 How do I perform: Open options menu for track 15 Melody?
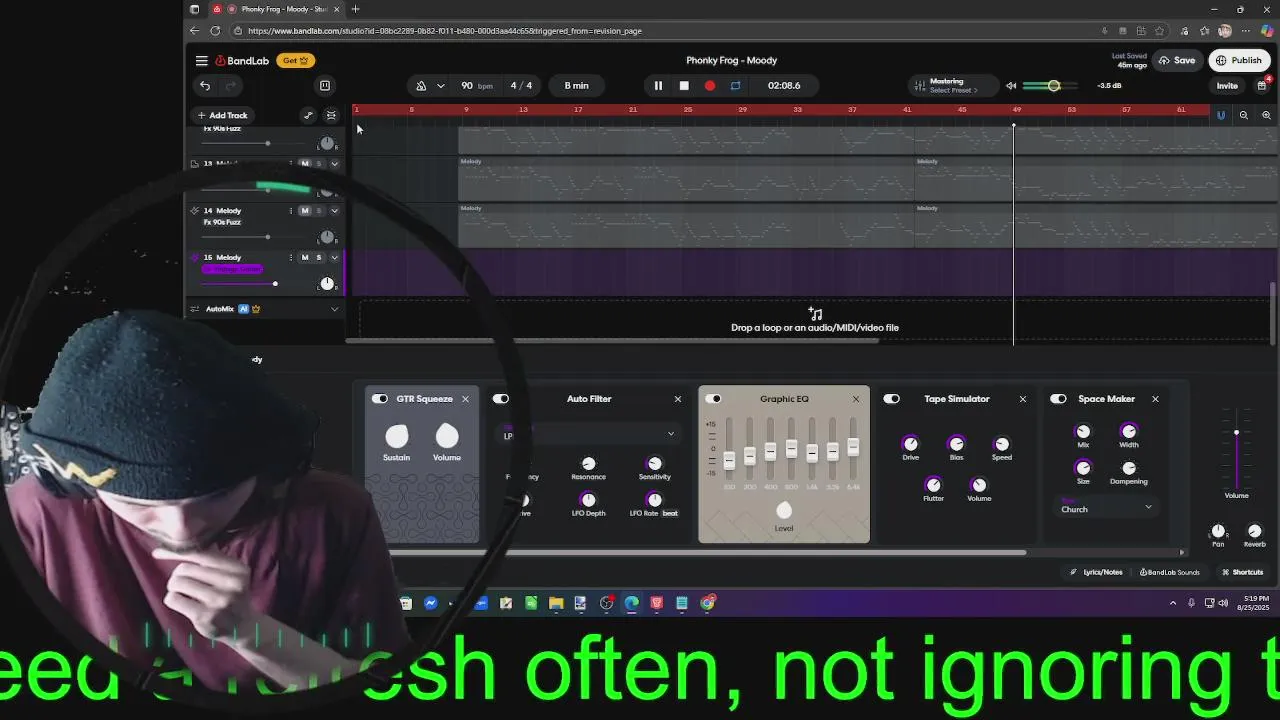(x=291, y=258)
